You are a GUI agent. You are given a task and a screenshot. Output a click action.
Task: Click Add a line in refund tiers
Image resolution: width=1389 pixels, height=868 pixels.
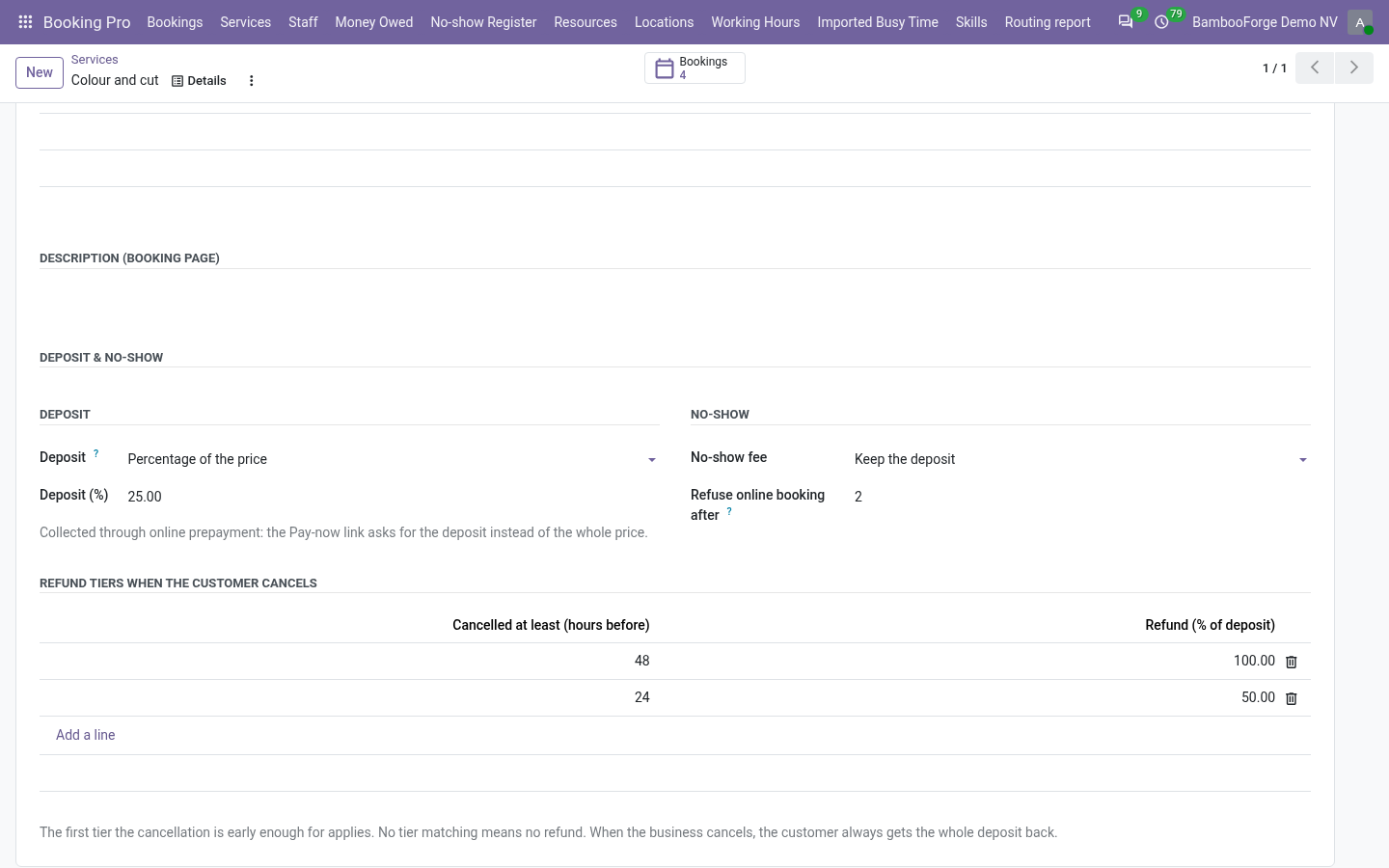point(86,735)
